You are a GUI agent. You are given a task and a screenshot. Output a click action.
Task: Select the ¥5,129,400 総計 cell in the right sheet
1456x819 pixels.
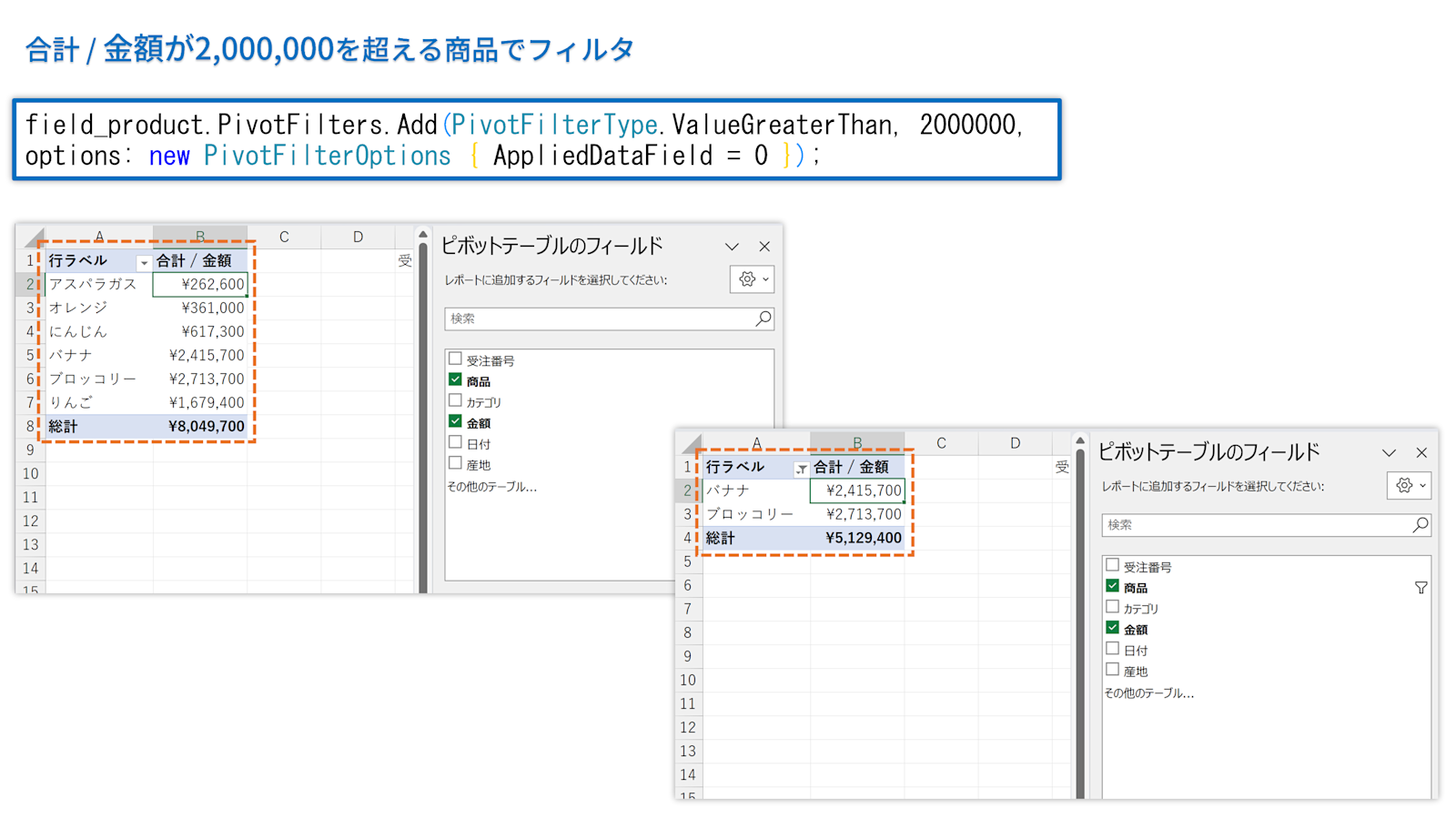pyautogui.click(x=857, y=539)
